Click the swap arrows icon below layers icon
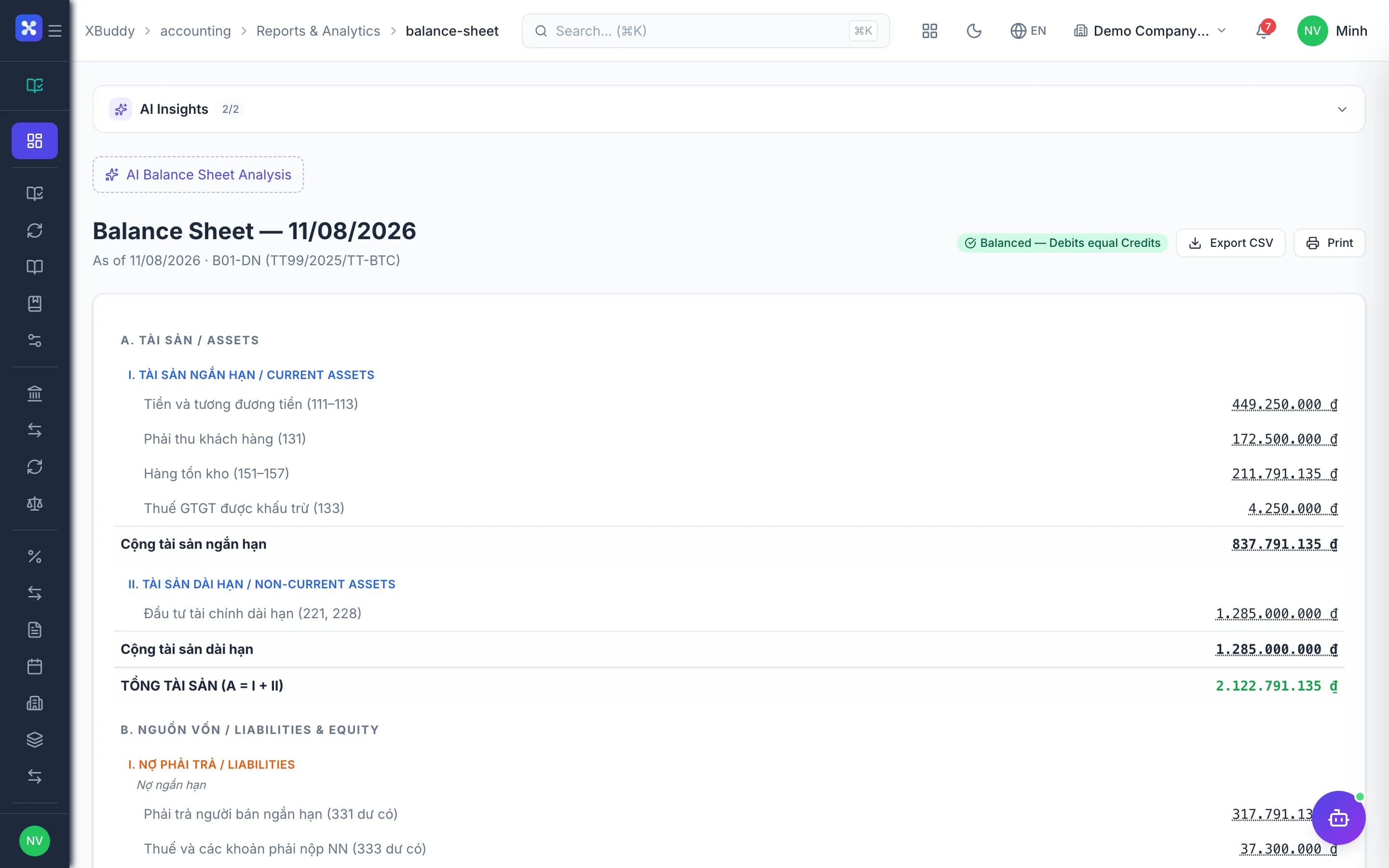This screenshot has height=868, width=1389. tap(34, 777)
